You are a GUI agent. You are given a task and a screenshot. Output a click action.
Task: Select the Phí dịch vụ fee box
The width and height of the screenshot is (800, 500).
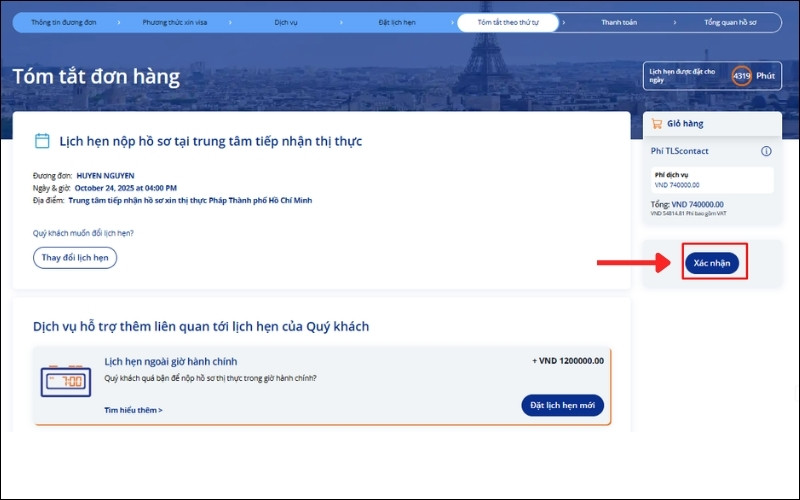711,179
